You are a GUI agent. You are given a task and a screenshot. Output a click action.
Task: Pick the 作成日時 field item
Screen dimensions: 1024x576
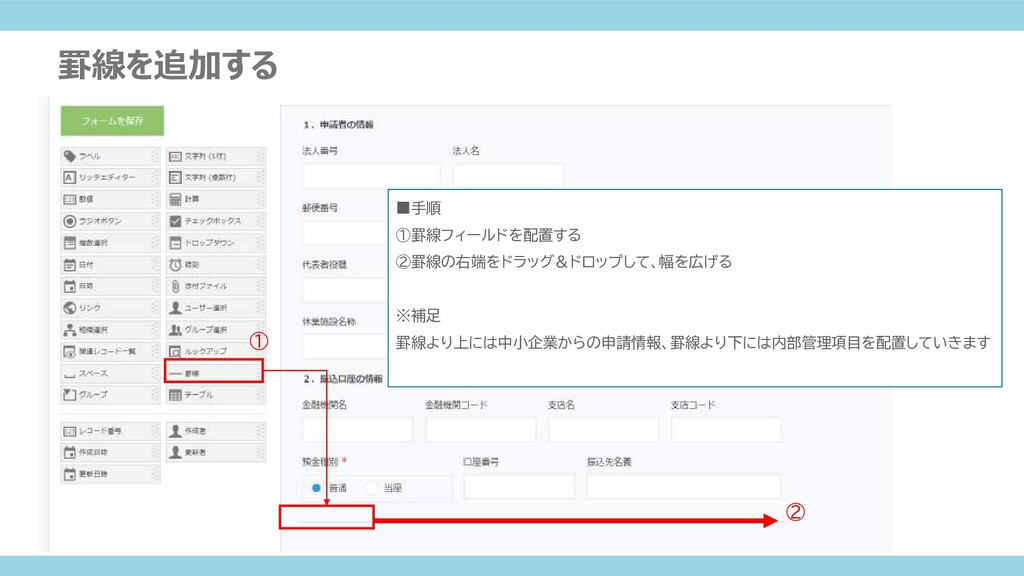coord(110,453)
